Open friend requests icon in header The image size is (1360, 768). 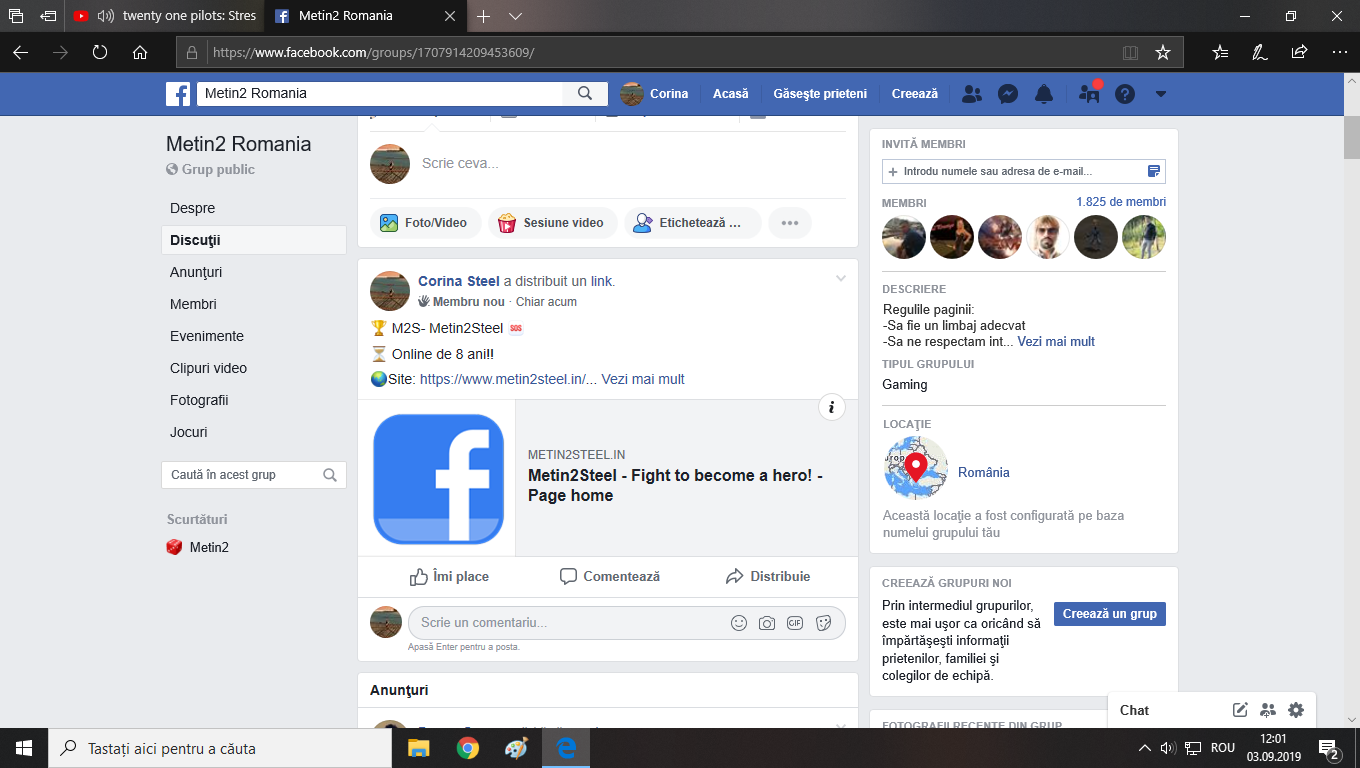coord(971,94)
